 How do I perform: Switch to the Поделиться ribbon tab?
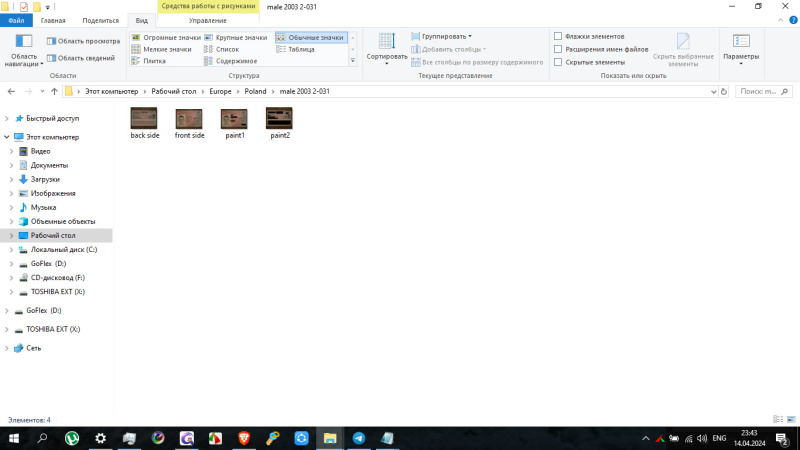coord(99,20)
